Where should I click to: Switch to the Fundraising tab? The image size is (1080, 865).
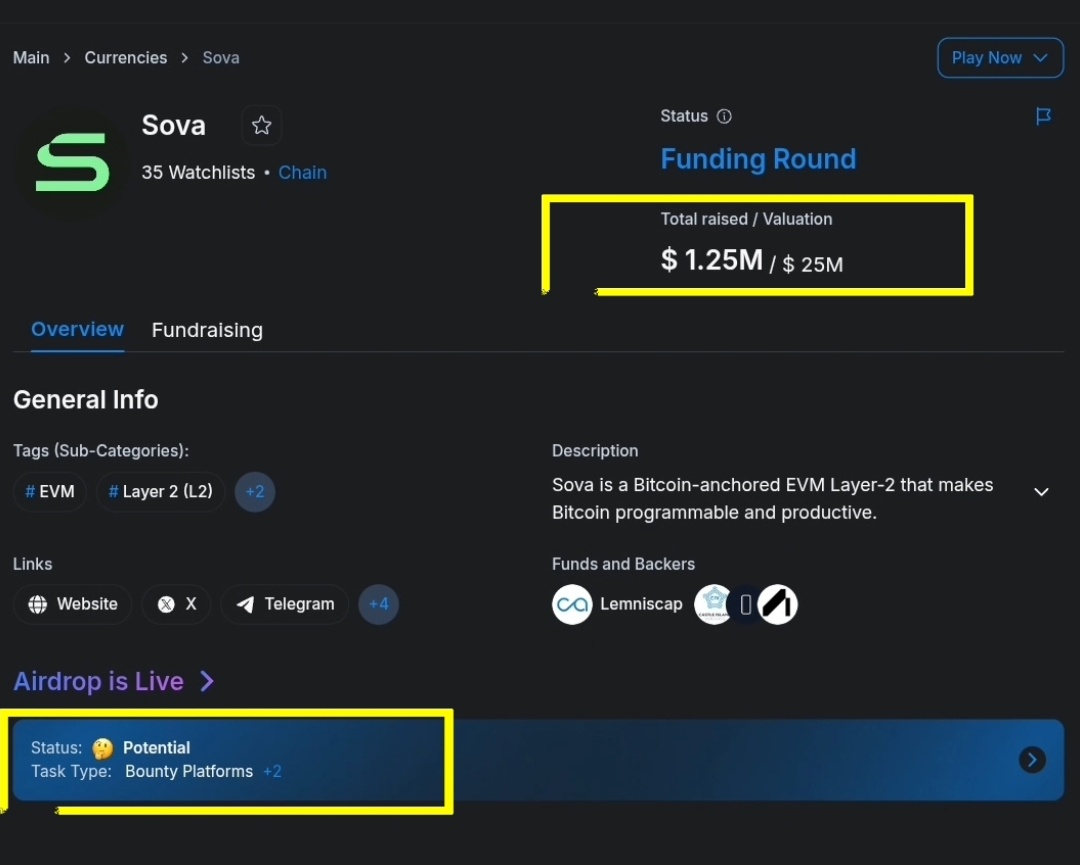click(207, 330)
